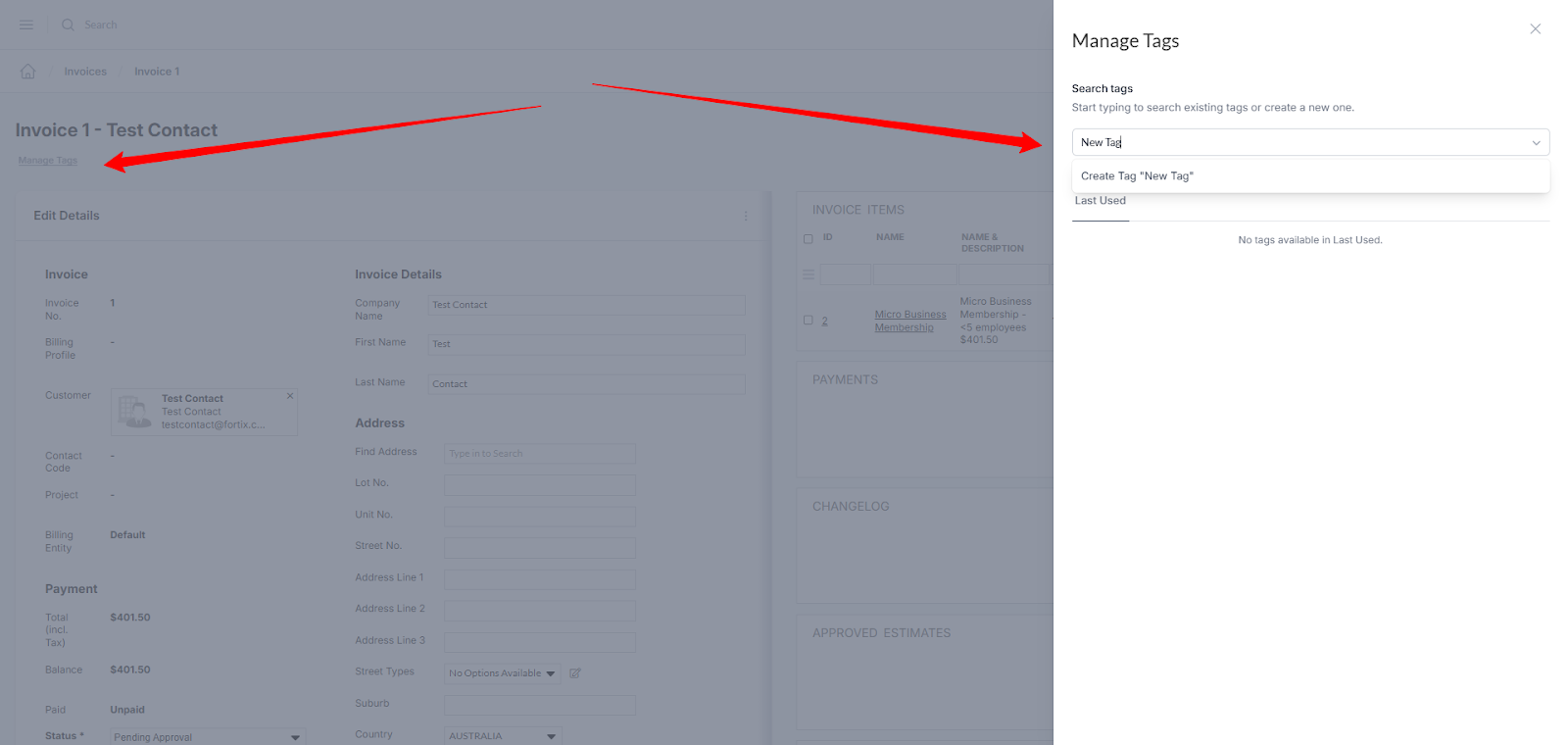Click the Suburb field
Screen dimensions: 1568x745
[540, 705]
